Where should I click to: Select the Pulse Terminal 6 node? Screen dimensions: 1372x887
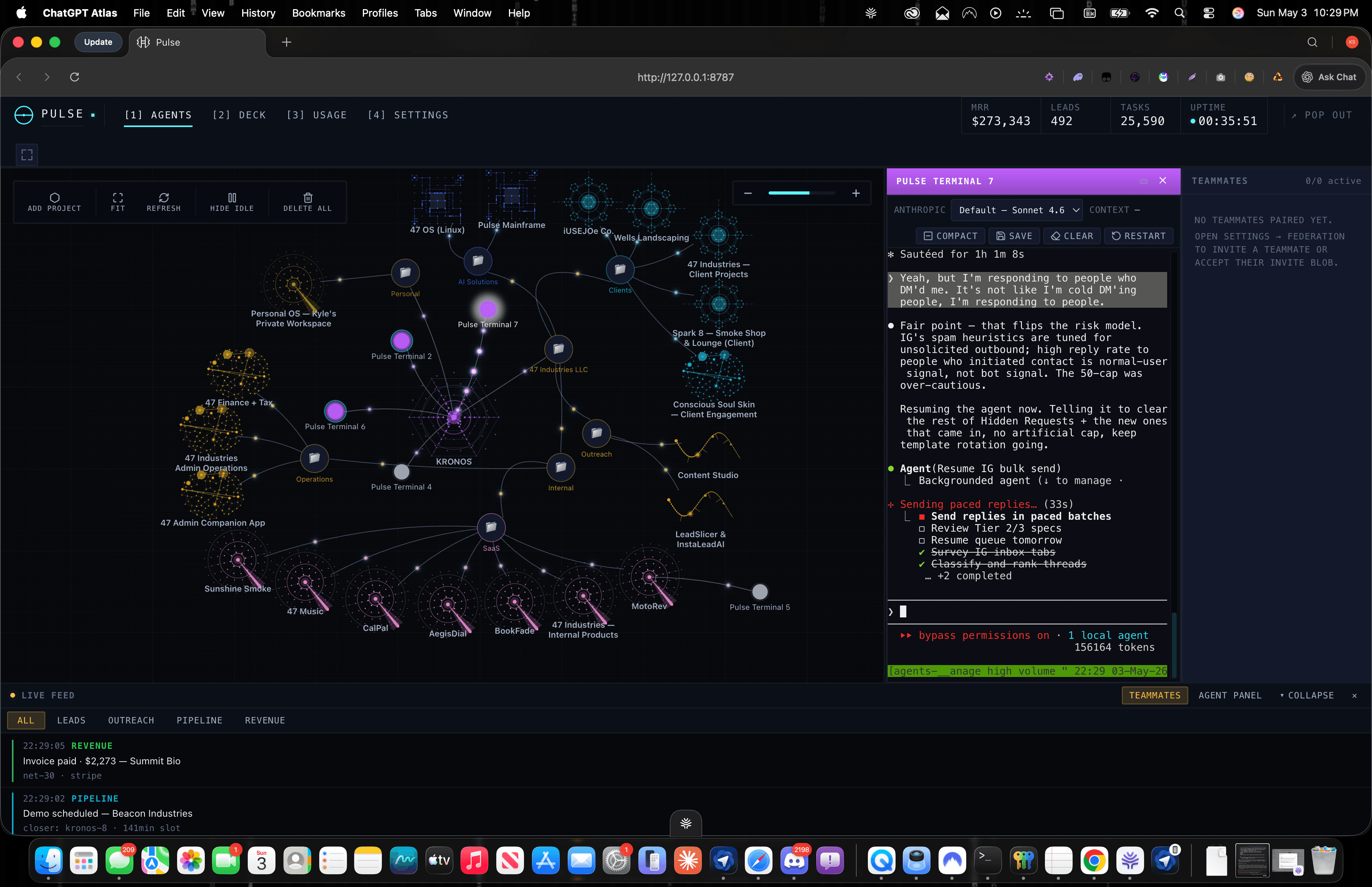click(x=335, y=411)
